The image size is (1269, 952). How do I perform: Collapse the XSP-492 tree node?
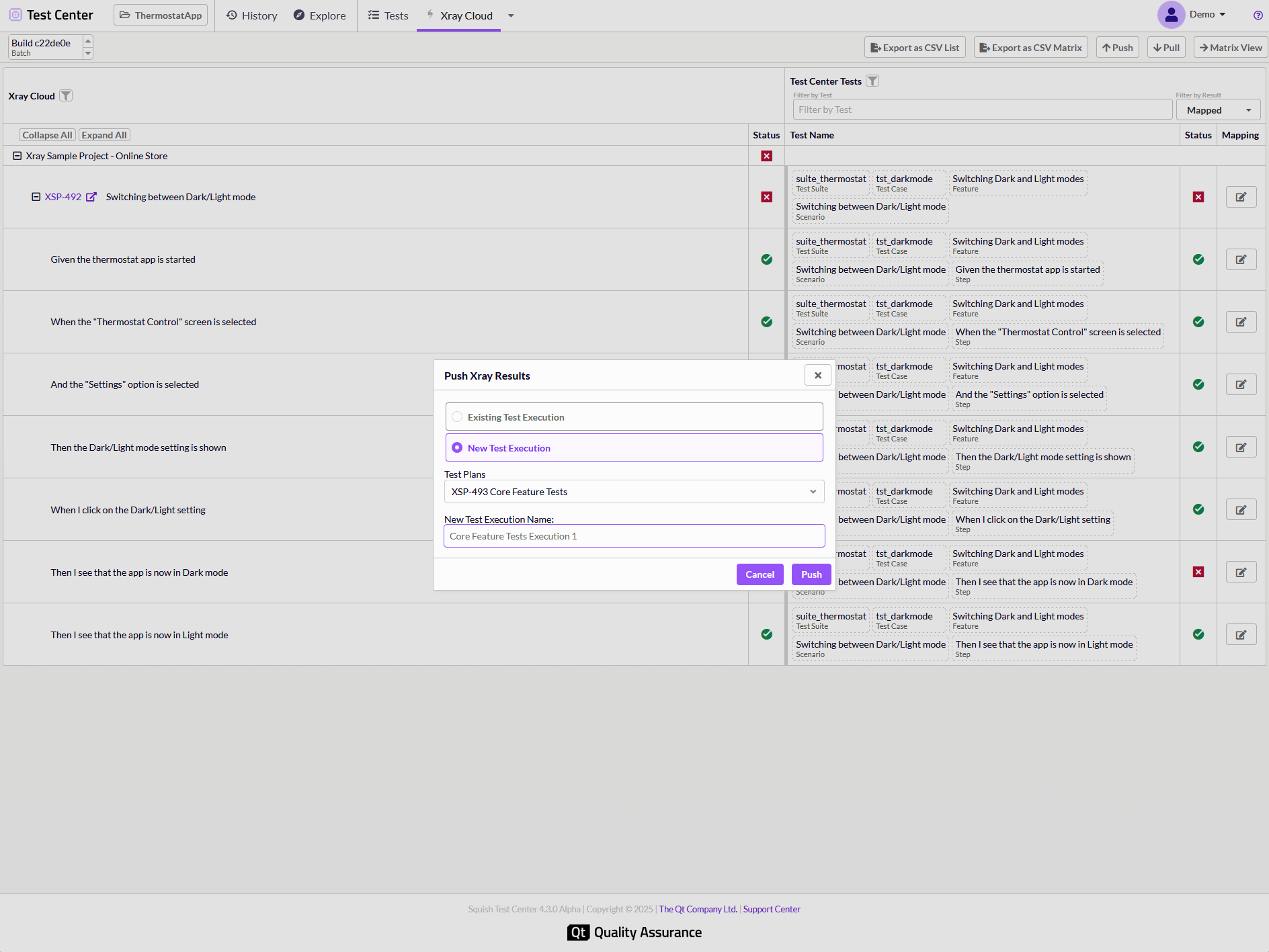pyautogui.click(x=35, y=196)
